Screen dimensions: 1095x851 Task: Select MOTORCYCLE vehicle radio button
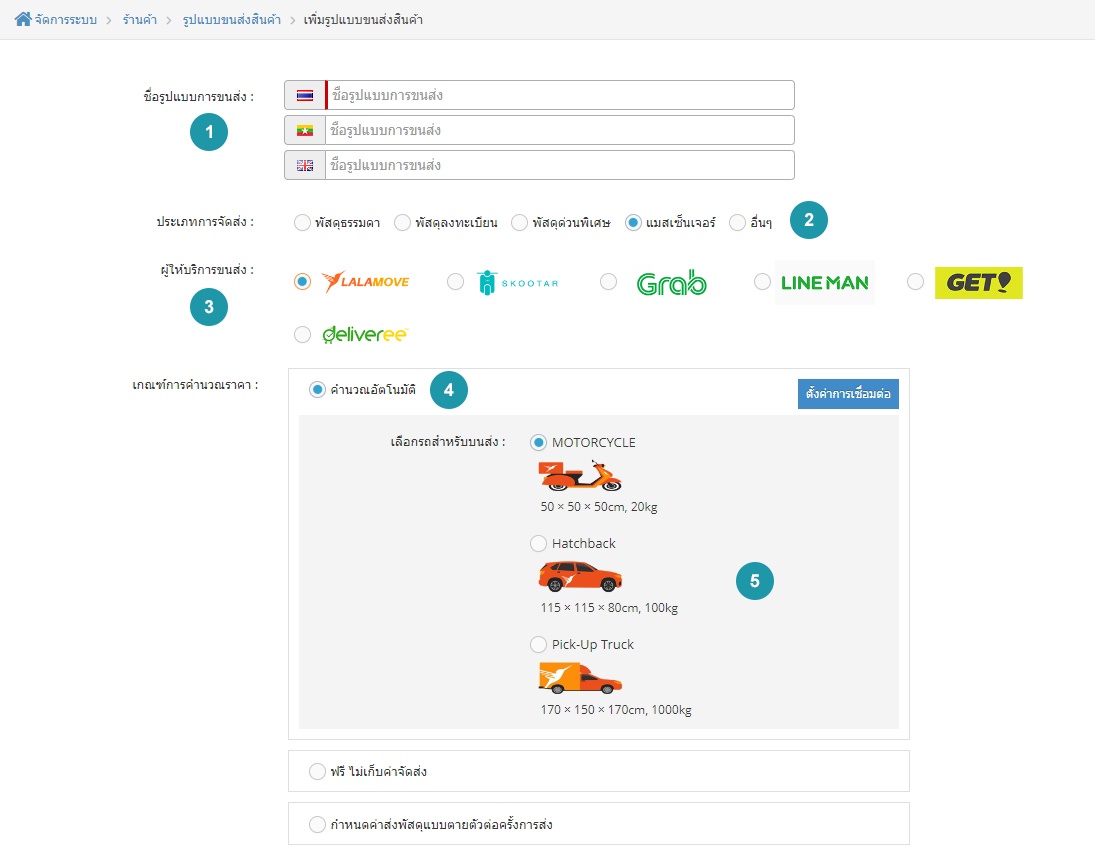pyautogui.click(x=538, y=443)
